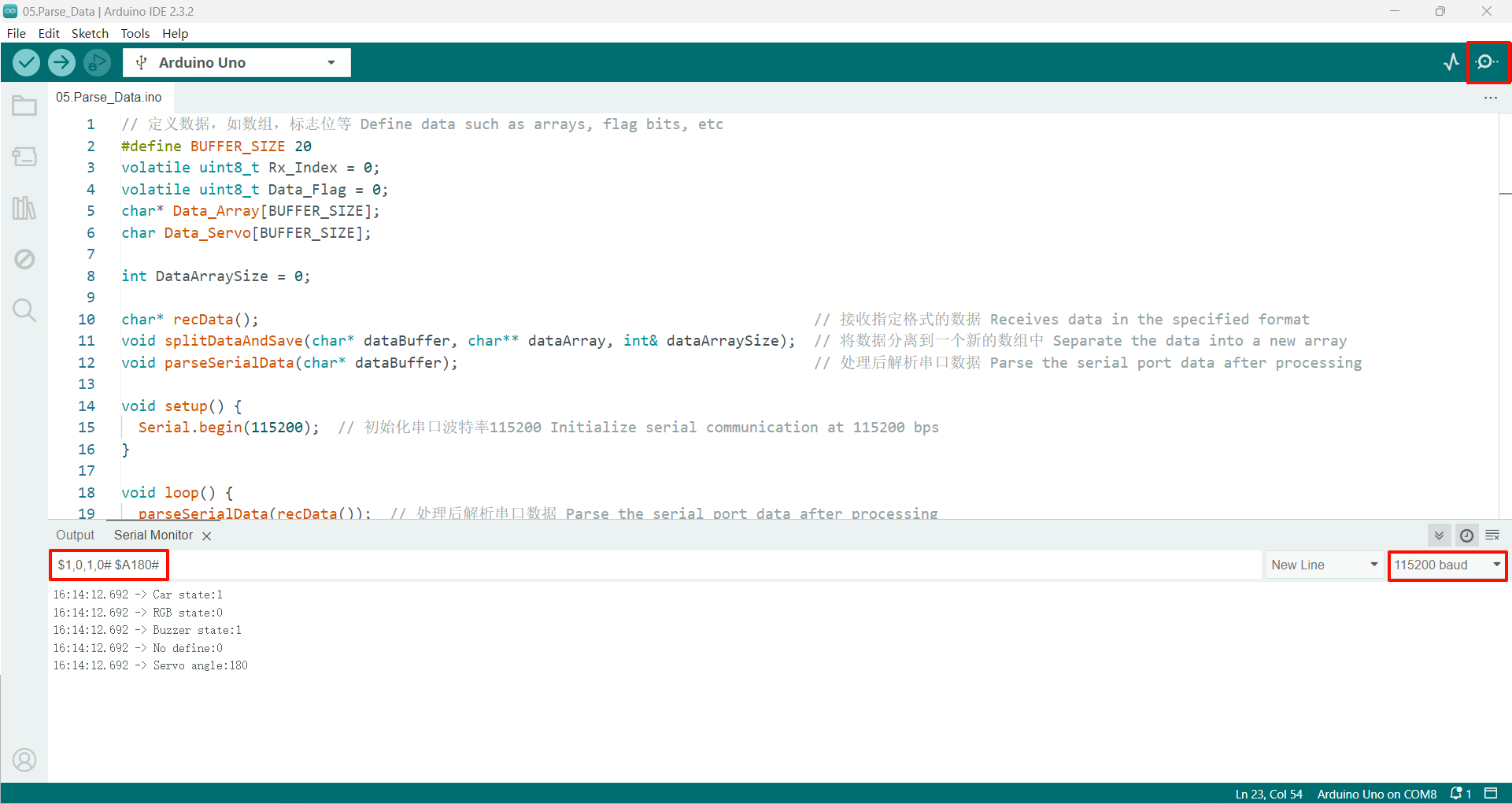Open the Serial Monitor magnifier icon
Image resolution: width=1512 pixels, height=804 pixels.
[x=1487, y=62]
